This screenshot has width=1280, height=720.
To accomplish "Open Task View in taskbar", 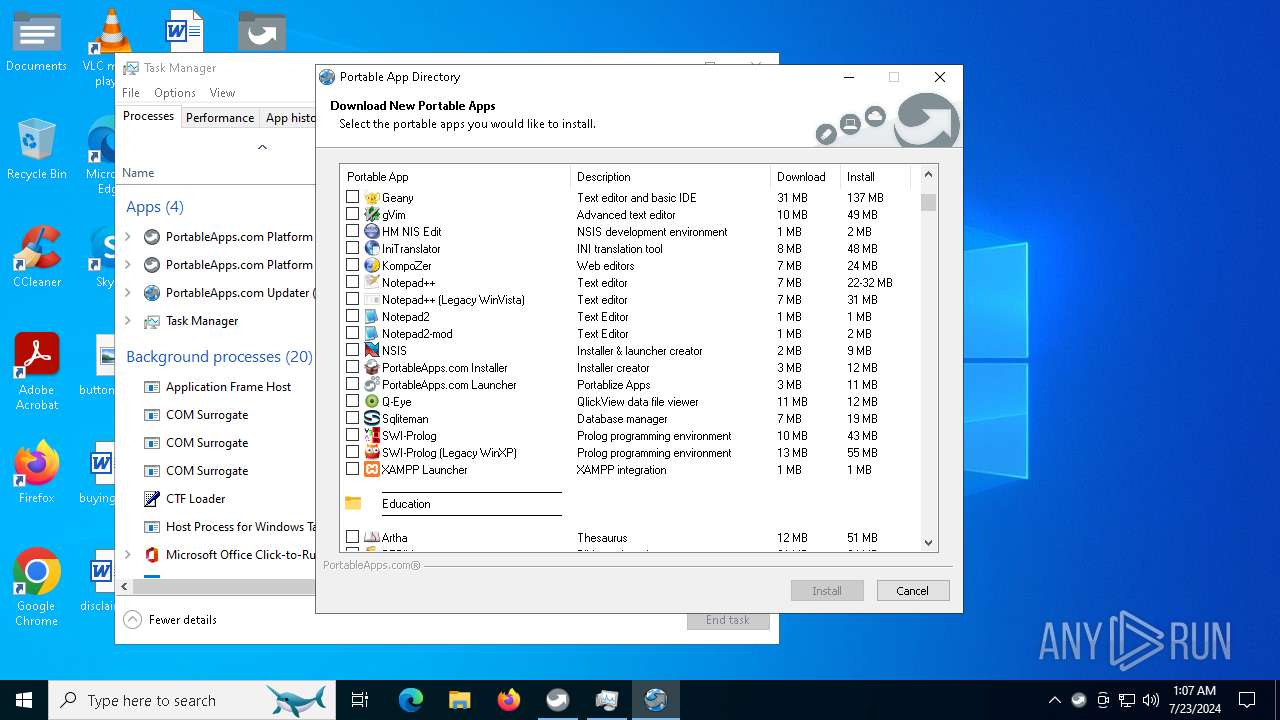I will (x=360, y=700).
